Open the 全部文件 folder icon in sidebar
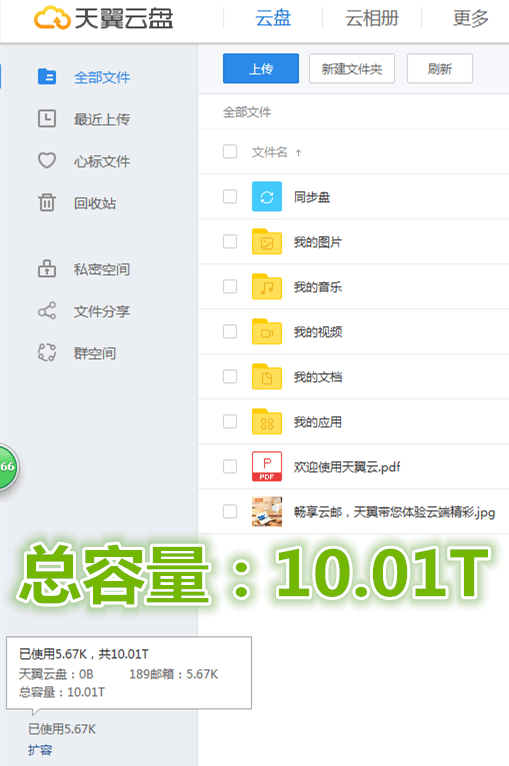This screenshot has height=766, width=509. [47, 77]
